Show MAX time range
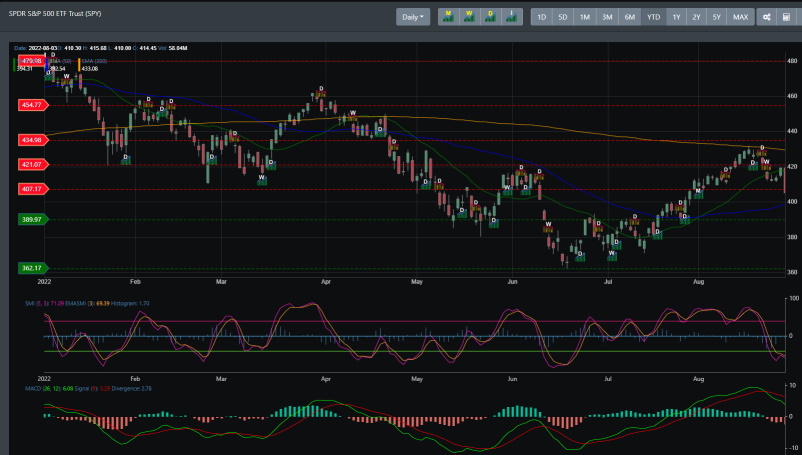This screenshot has height=455, width=802. tap(740, 17)
